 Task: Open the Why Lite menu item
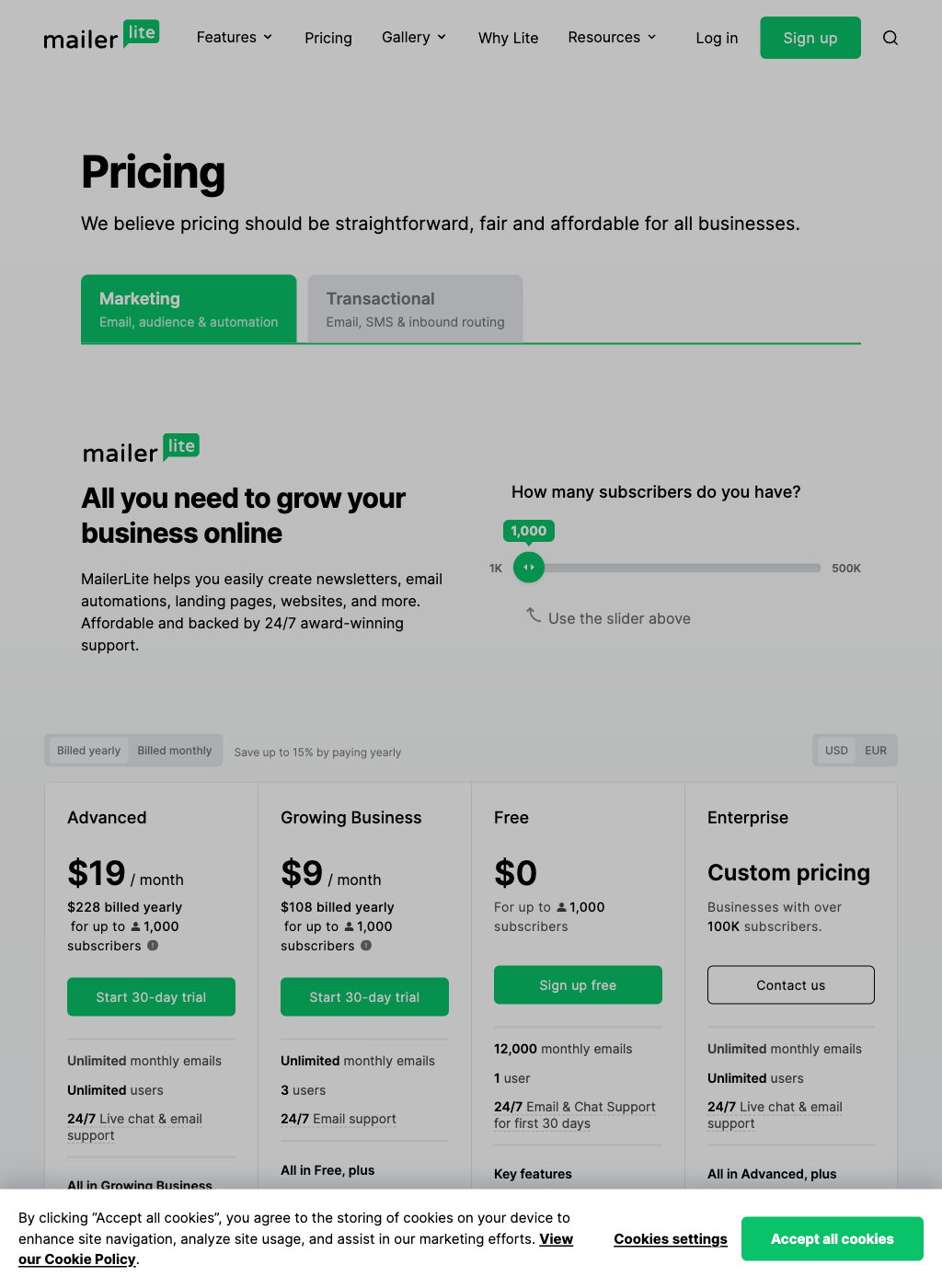tap(508, 39)
